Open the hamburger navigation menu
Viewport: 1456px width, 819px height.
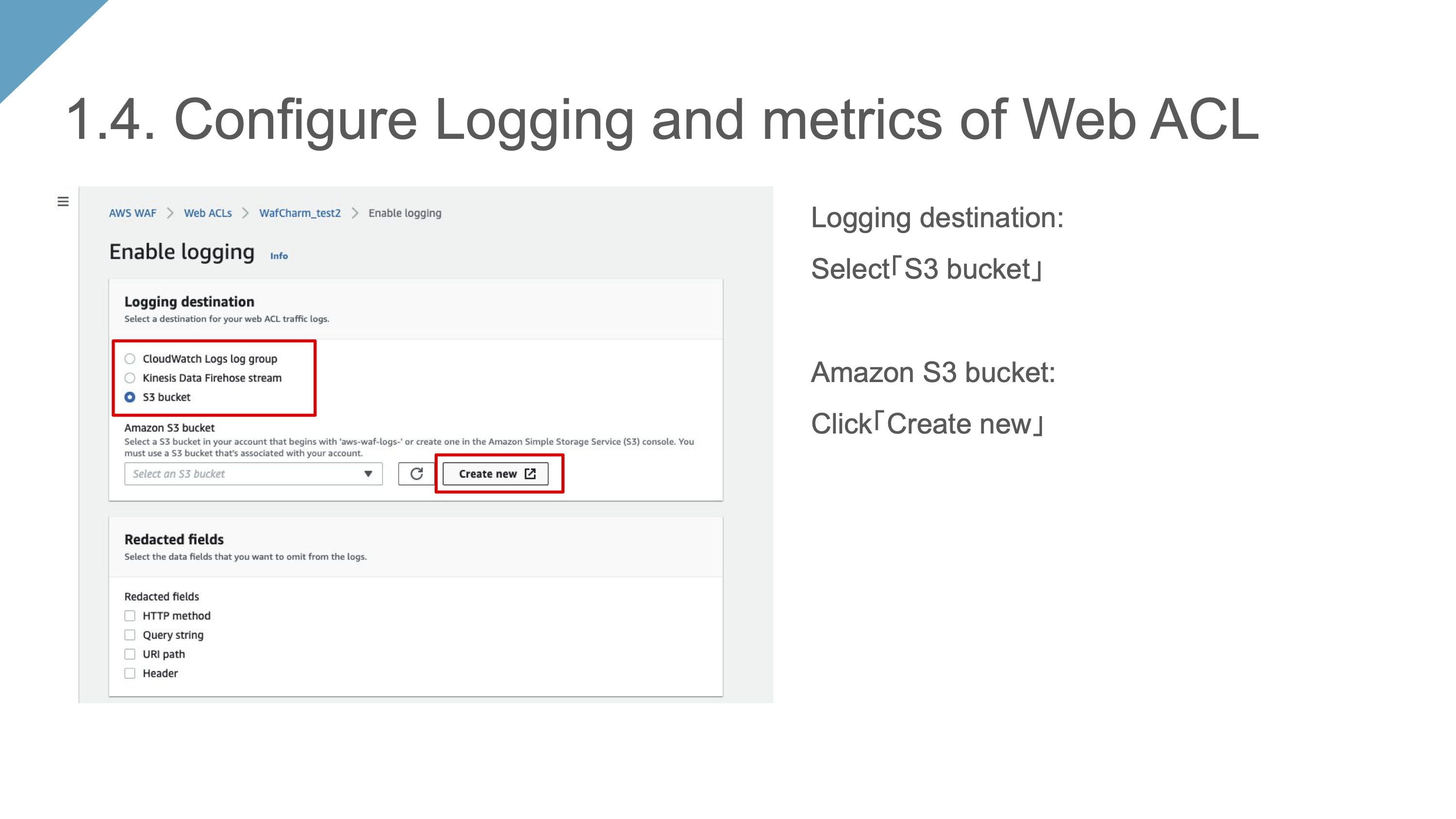coord(63,202)
